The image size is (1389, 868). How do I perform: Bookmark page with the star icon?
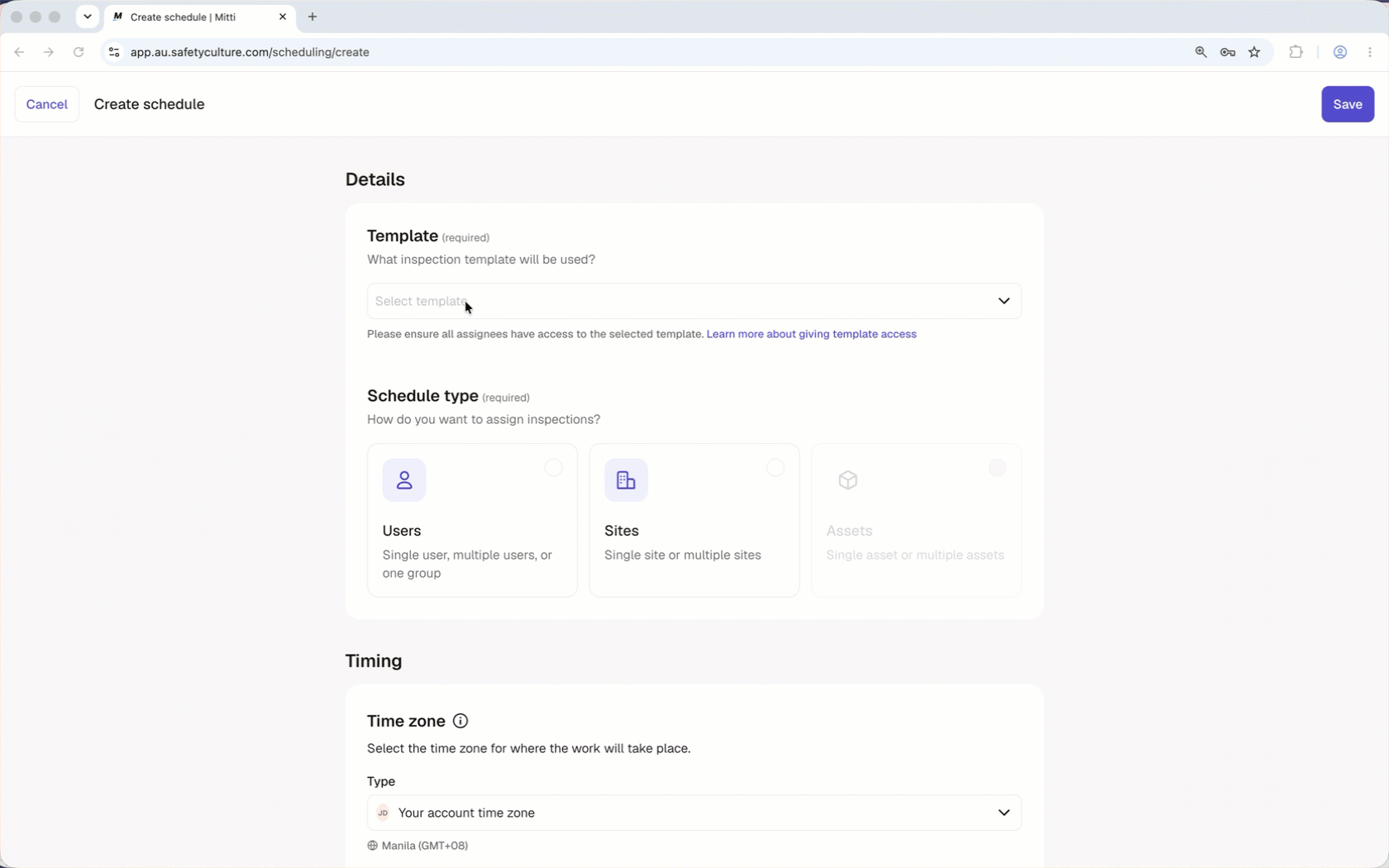1254,52
